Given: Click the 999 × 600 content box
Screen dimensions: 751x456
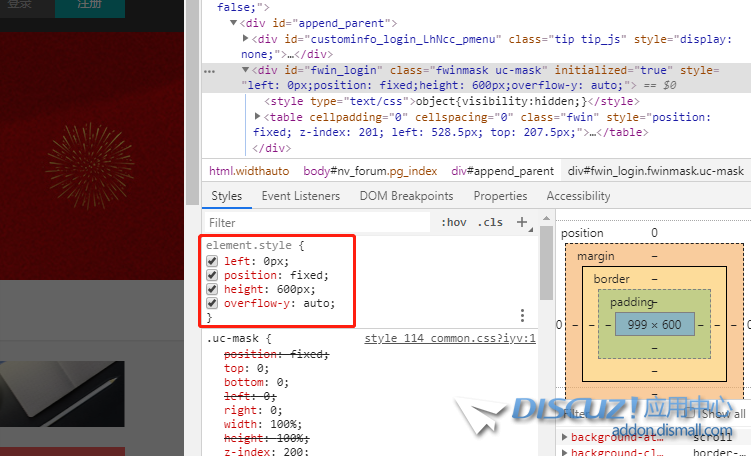Looking at the screenshot, I should (x=655, y=324).
